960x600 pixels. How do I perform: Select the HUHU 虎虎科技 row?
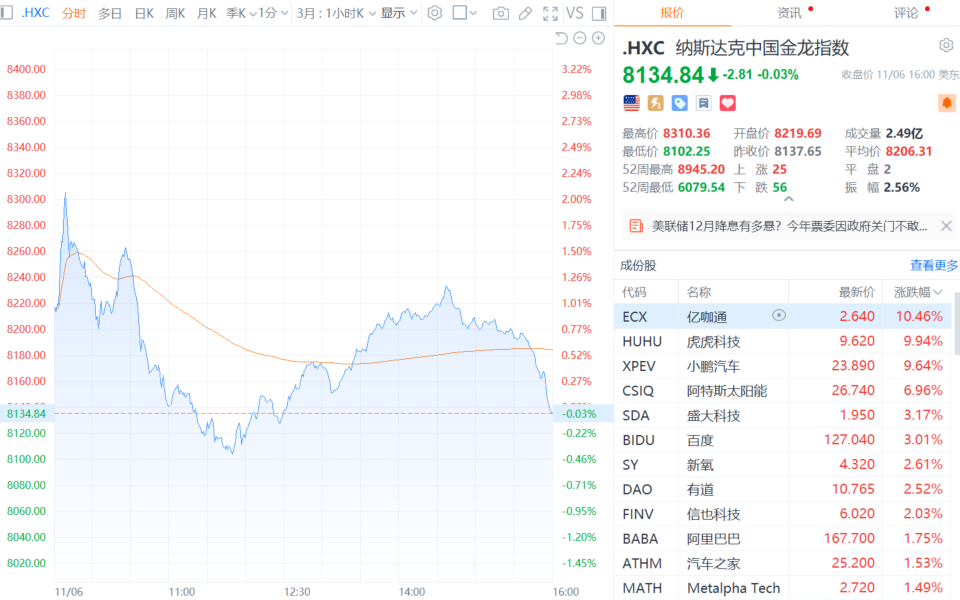pyautogui.click(x=784, y=341)
